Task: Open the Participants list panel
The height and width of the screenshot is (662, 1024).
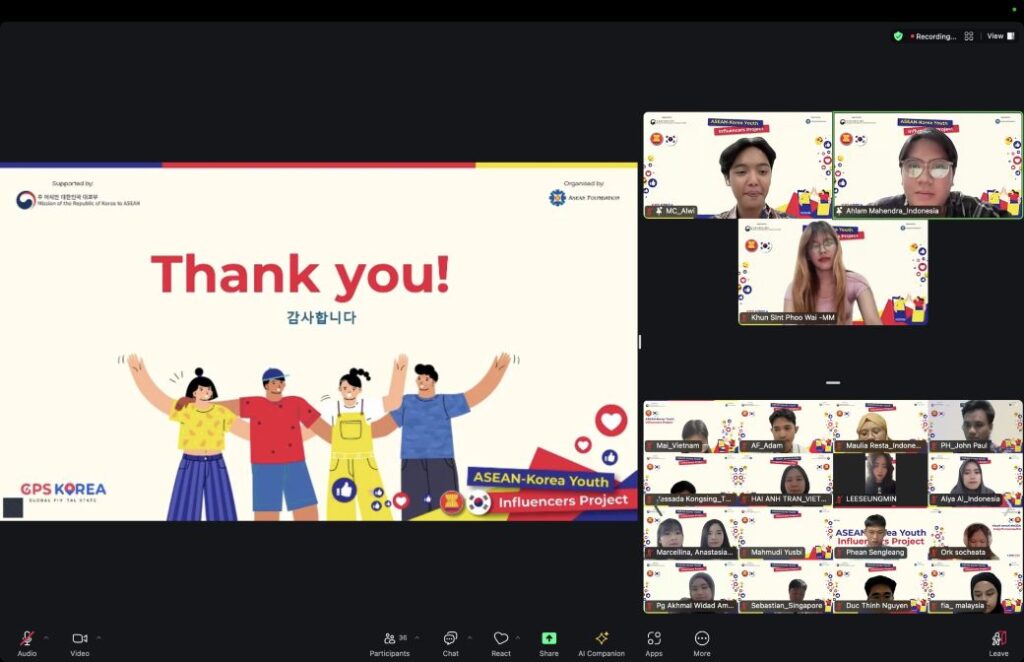Action: [x=389, y=640]
